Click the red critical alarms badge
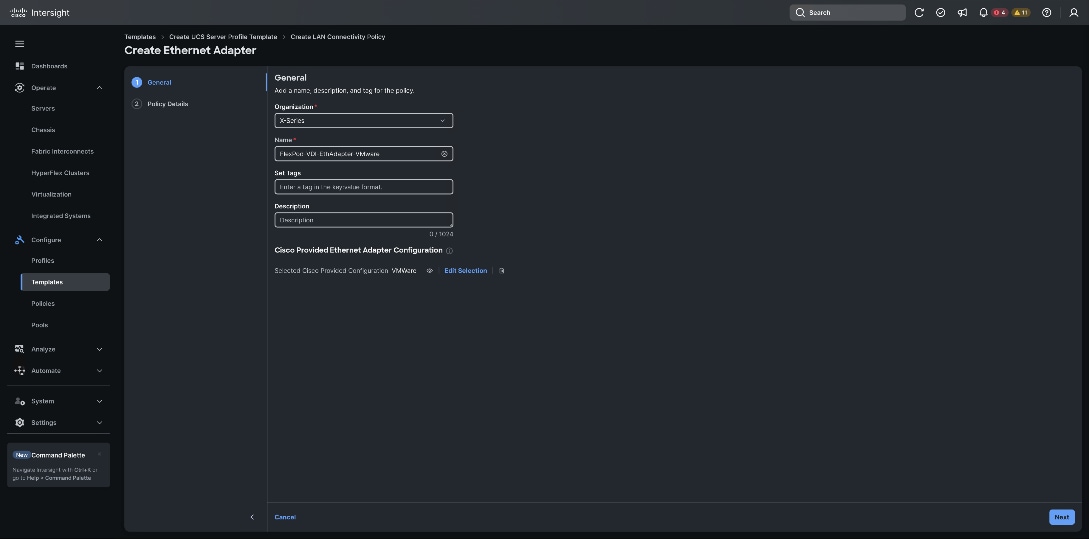 (999, 13)
